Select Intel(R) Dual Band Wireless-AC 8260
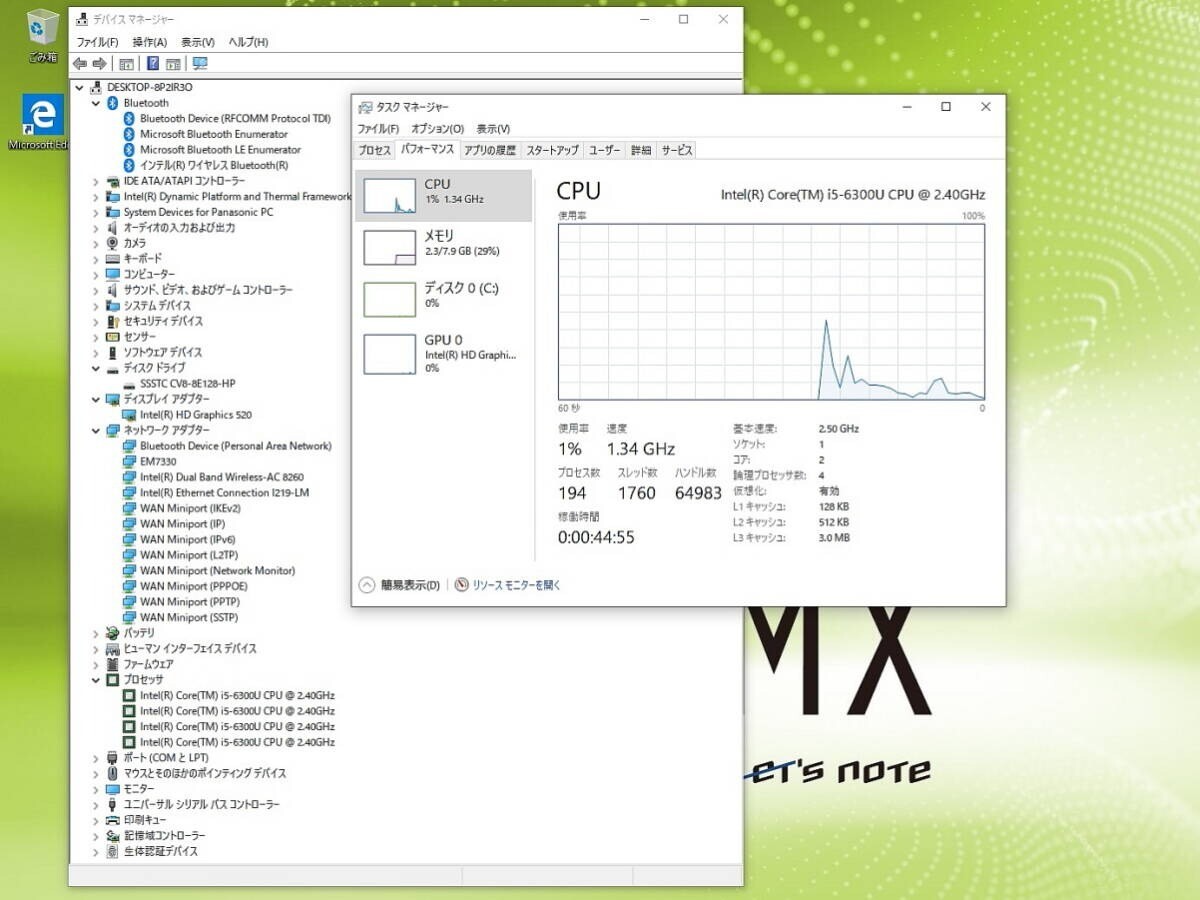Viewport: 1200px width, 900px height. point(222,478)
